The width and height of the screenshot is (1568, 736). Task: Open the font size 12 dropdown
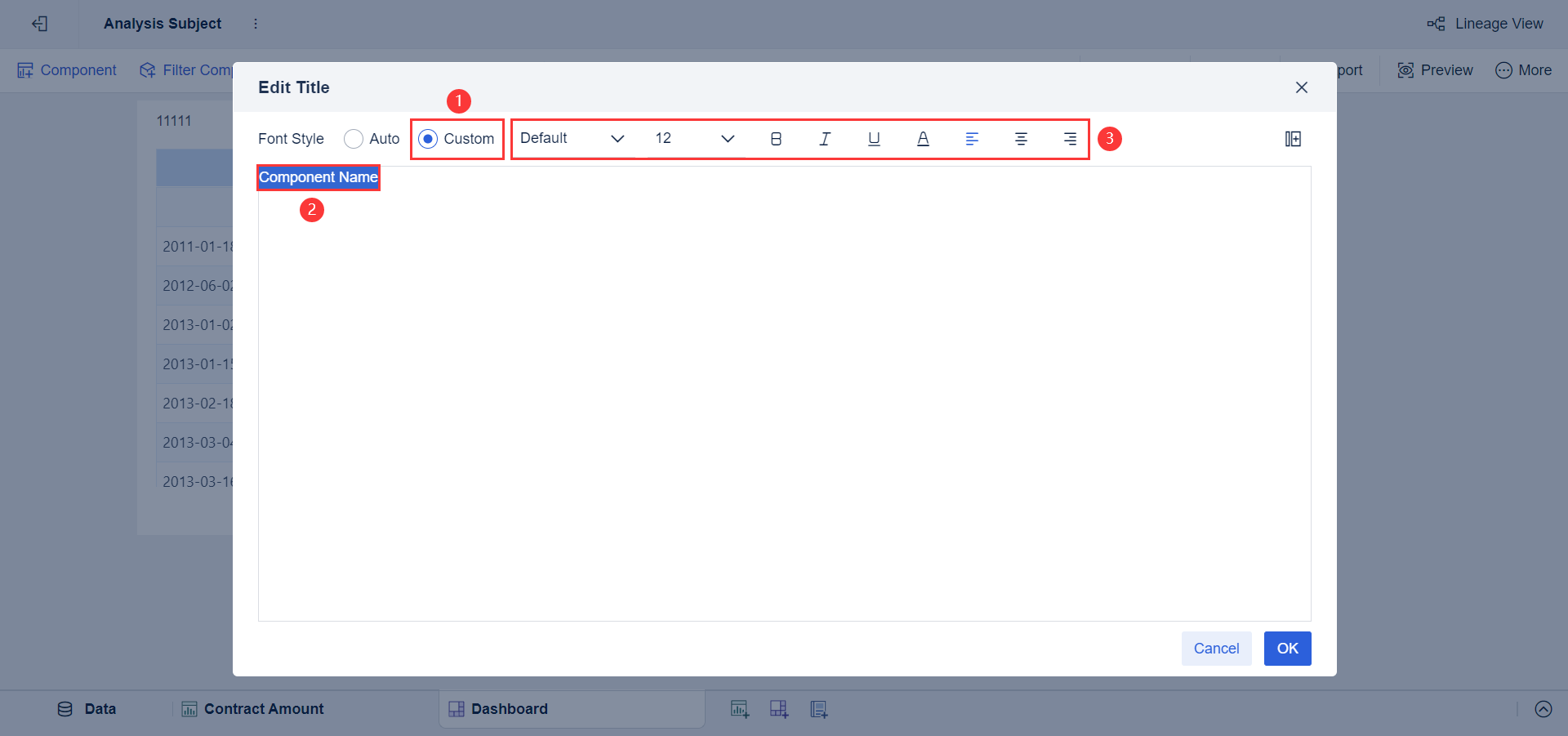click(693, 138)
